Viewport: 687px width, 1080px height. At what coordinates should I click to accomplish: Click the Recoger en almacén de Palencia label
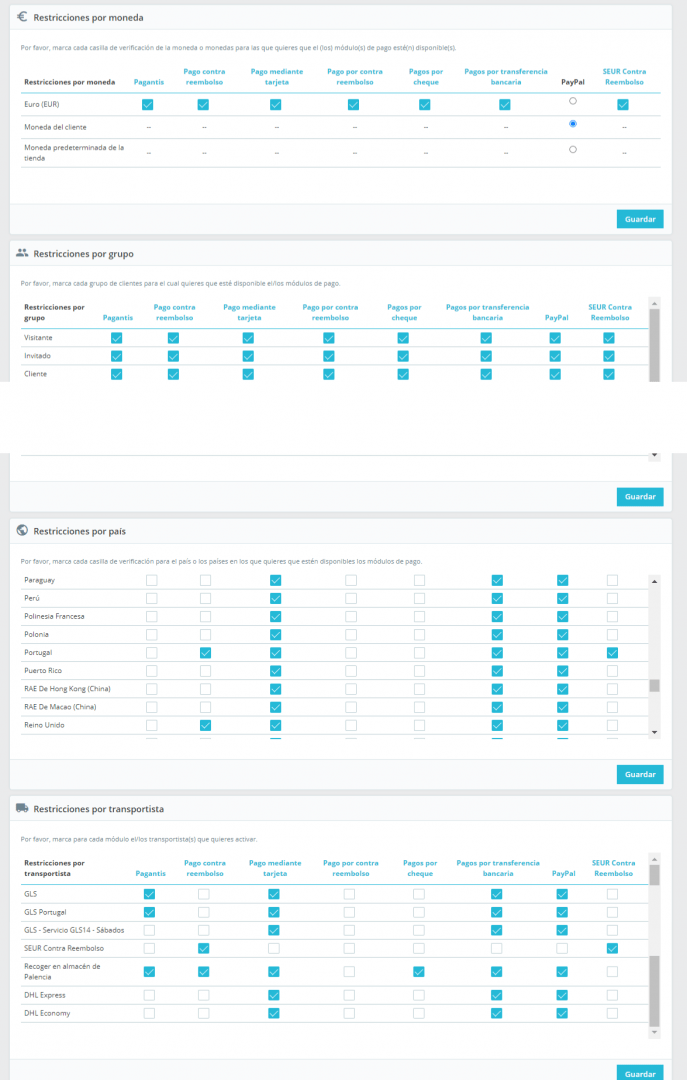pyautogui.click(x=62, y=971)
